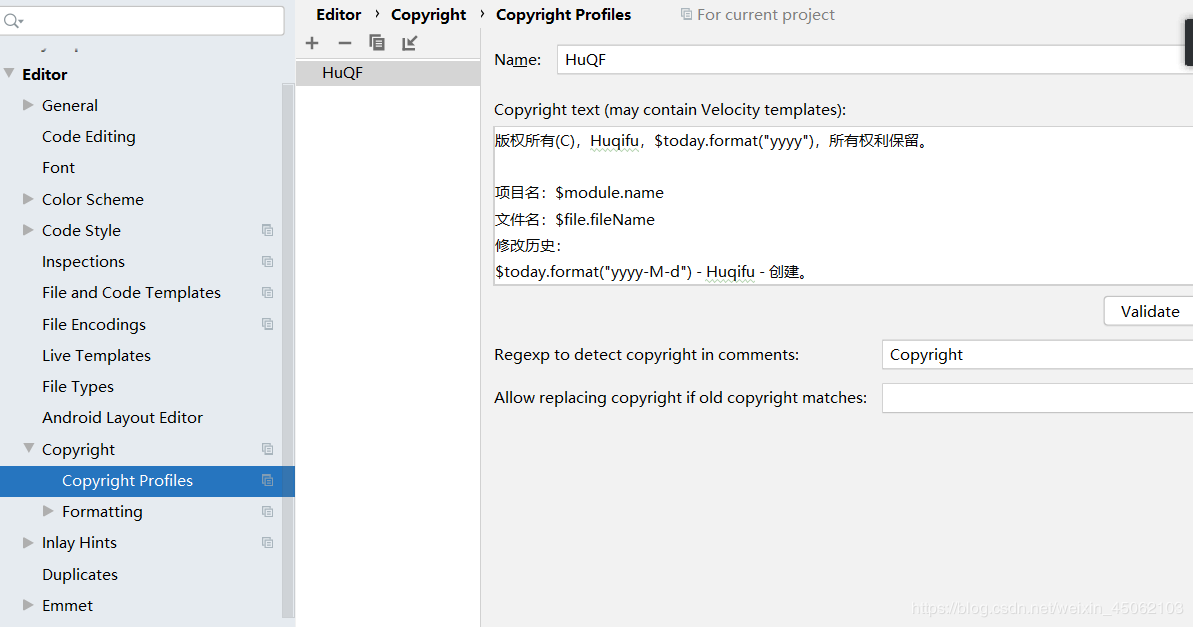This screenshot has width=1193, height=627.
Task: Add a new copyright profile with plus icon
Action: coord(312,43)
